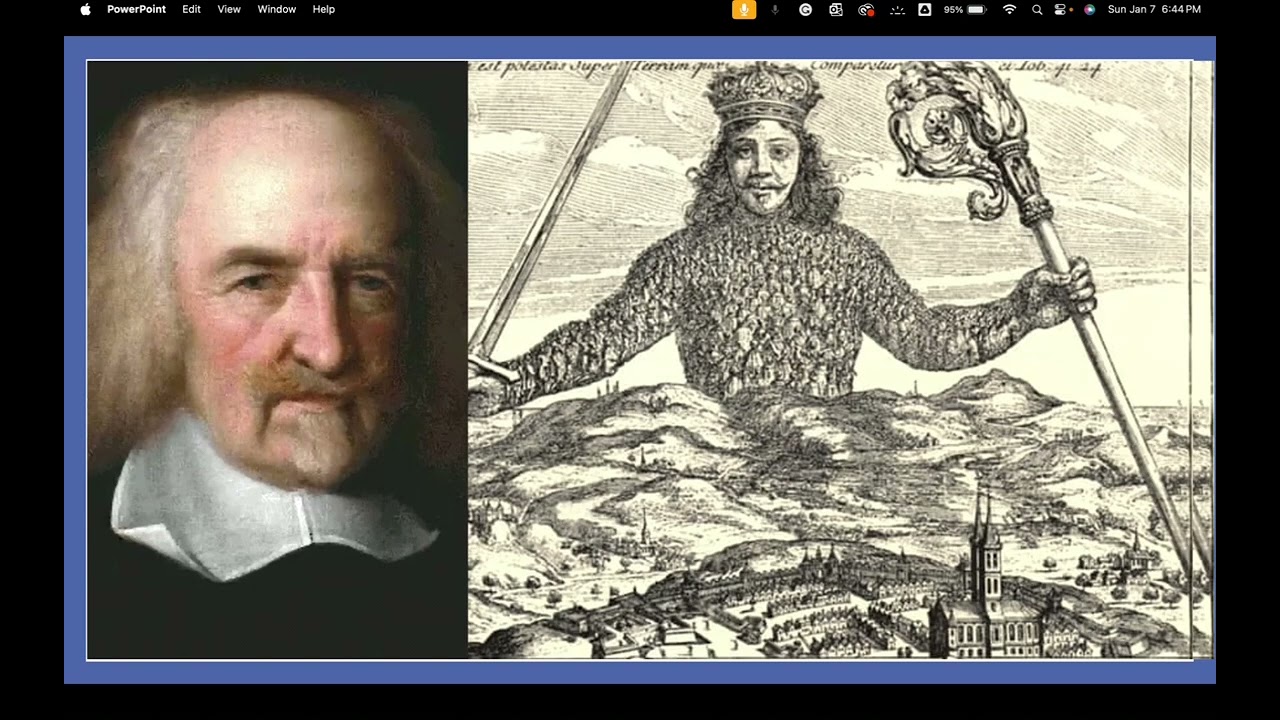
Task: Click the keyboard brightness menu bar icon
Action: [897, 9]
